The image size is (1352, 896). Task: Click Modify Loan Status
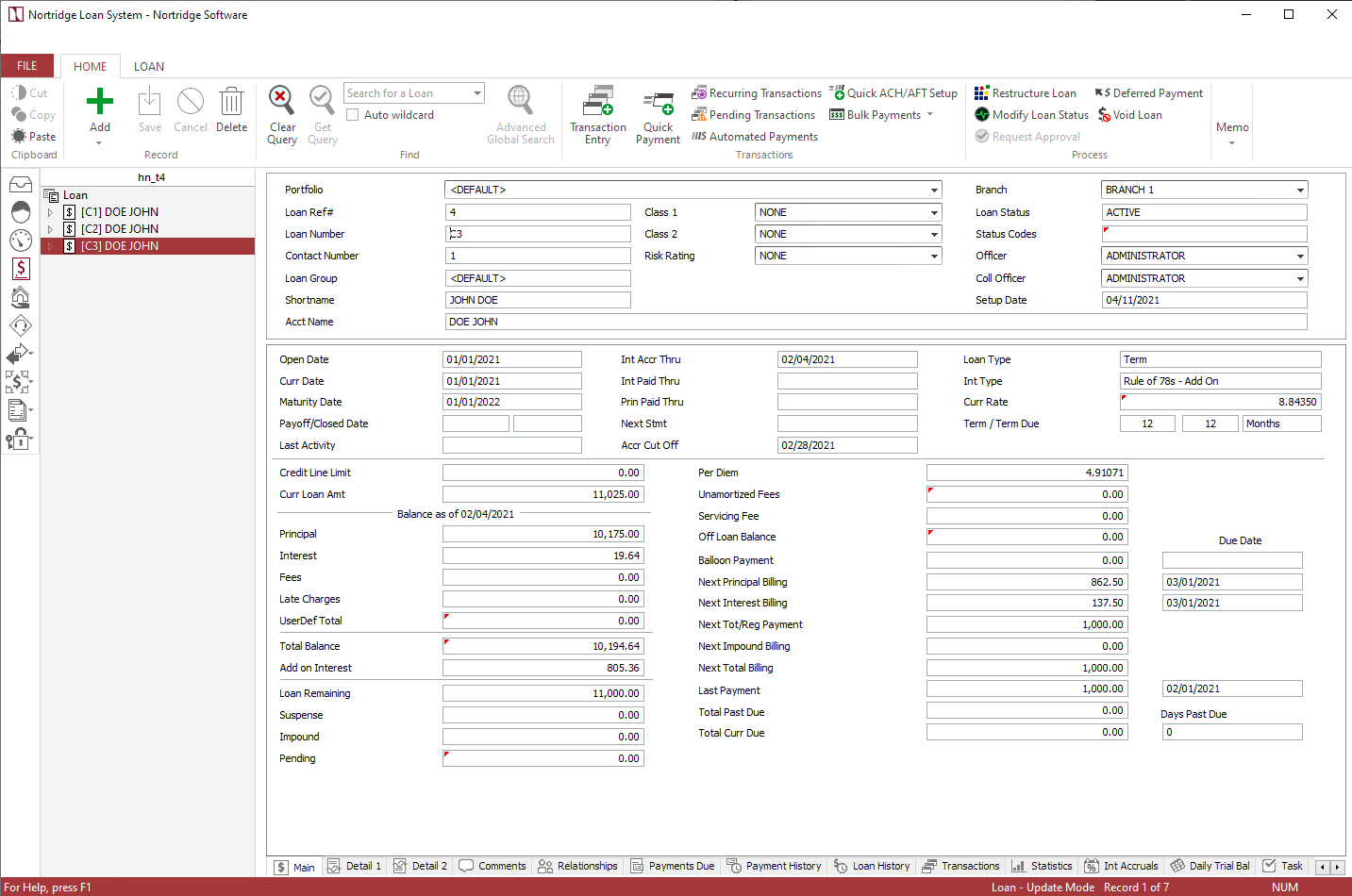1032,115
